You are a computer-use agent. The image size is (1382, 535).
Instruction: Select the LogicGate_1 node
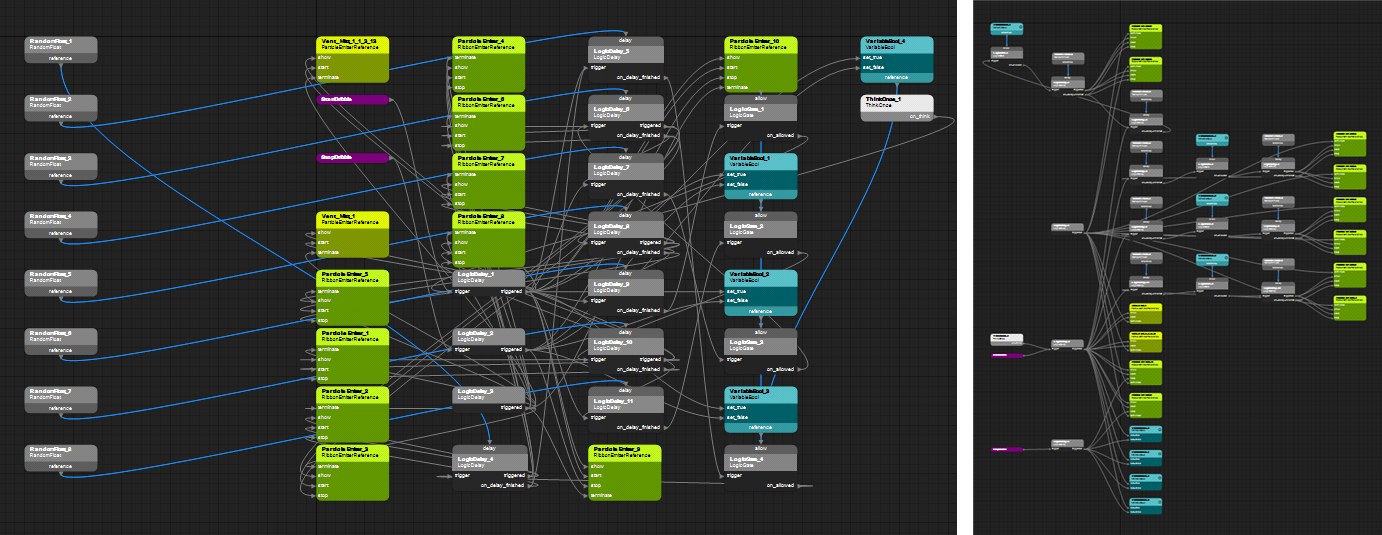(x=761, y=118)
